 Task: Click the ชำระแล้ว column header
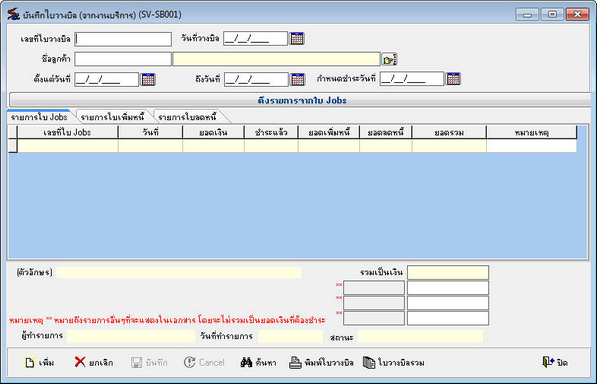(x=271, y=132)
